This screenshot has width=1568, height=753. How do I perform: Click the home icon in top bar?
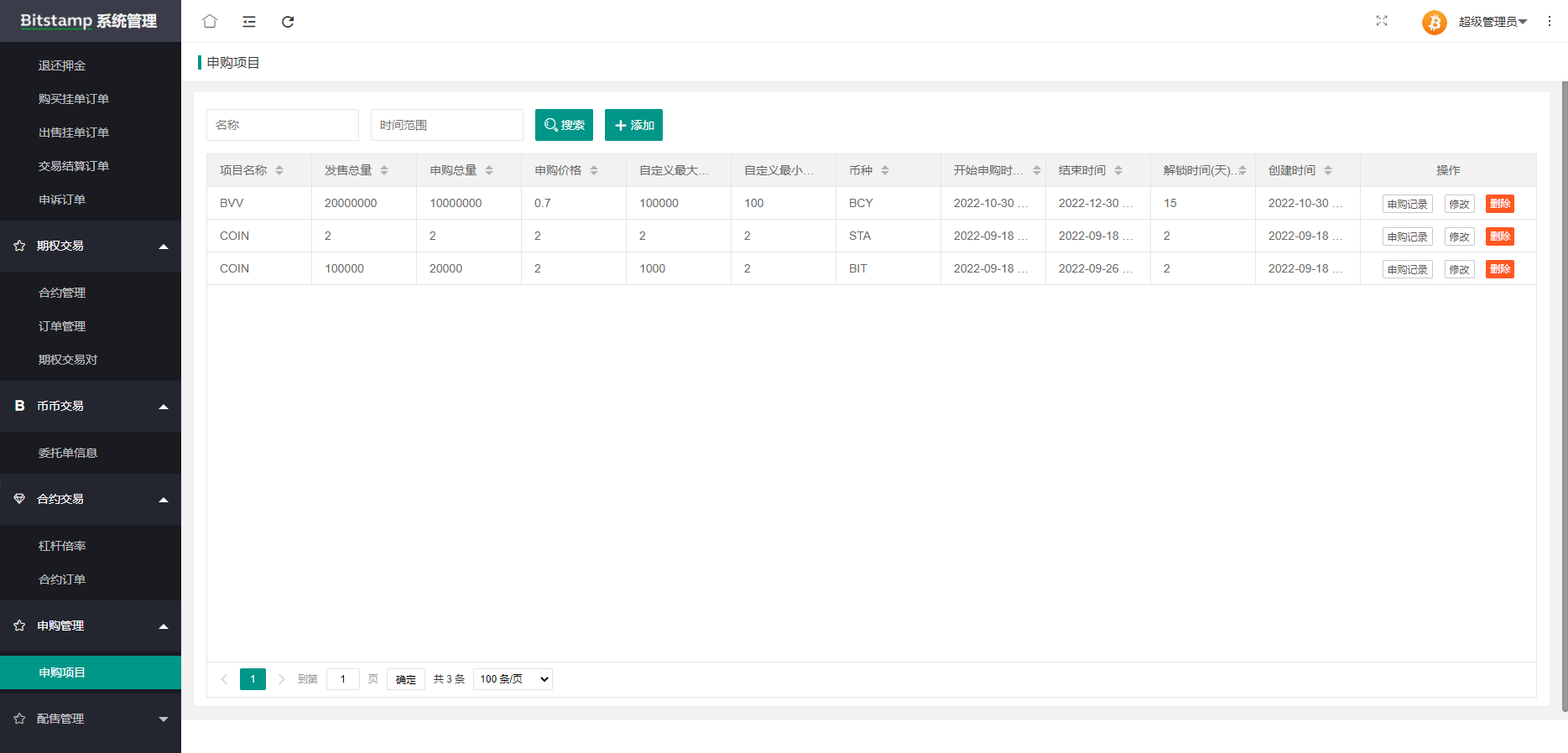tap(210, 22)
